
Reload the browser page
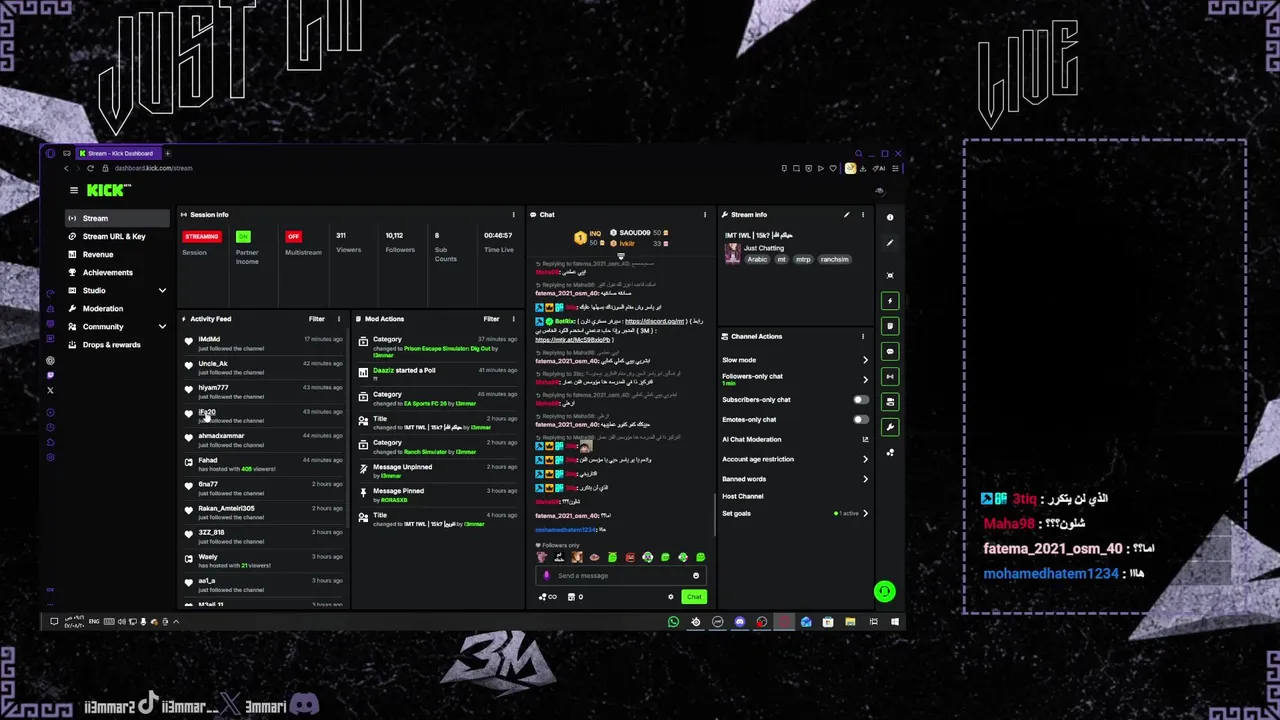(x=90, y=168)
